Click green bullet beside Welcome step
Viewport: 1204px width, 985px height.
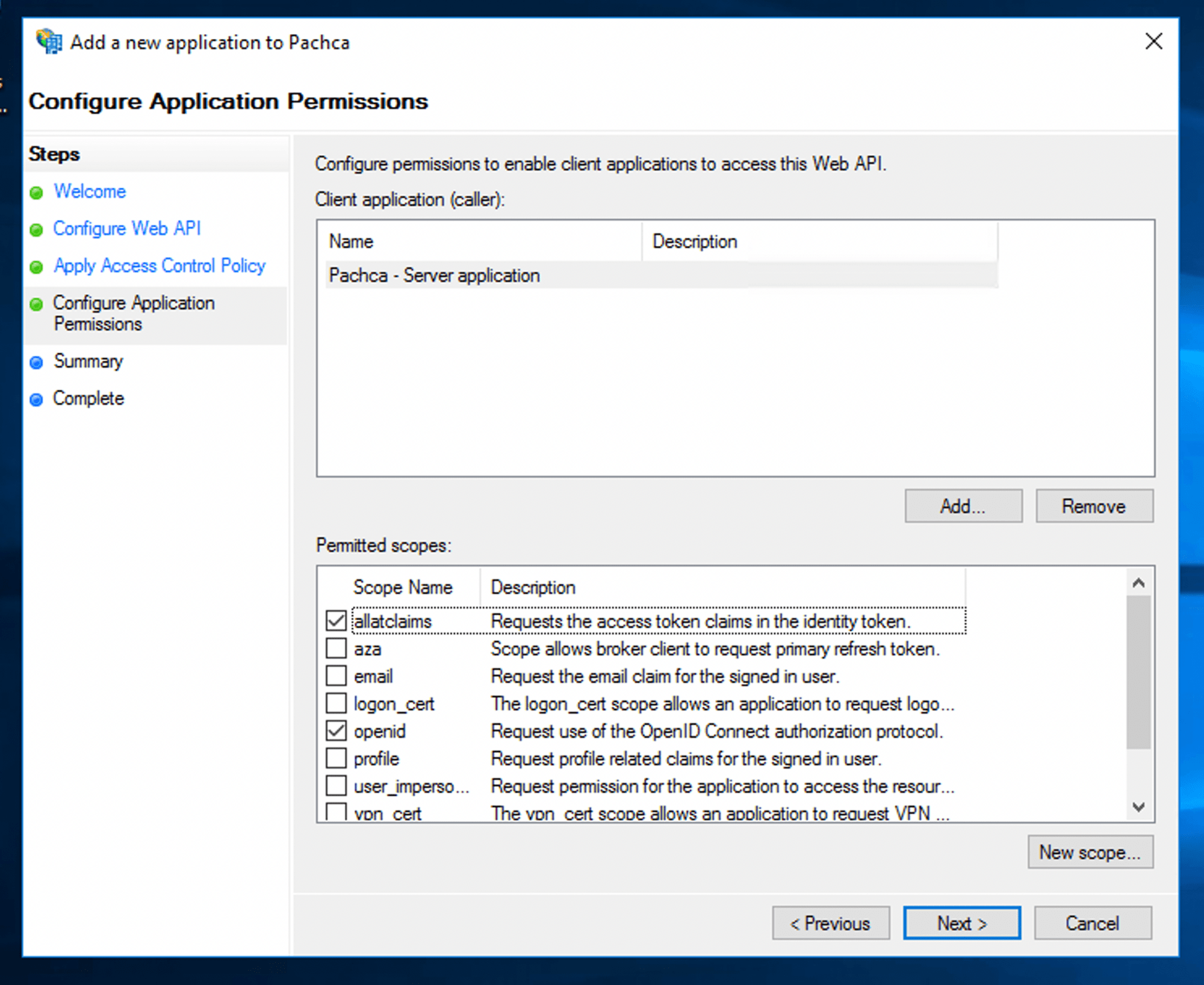click(37, 193)
